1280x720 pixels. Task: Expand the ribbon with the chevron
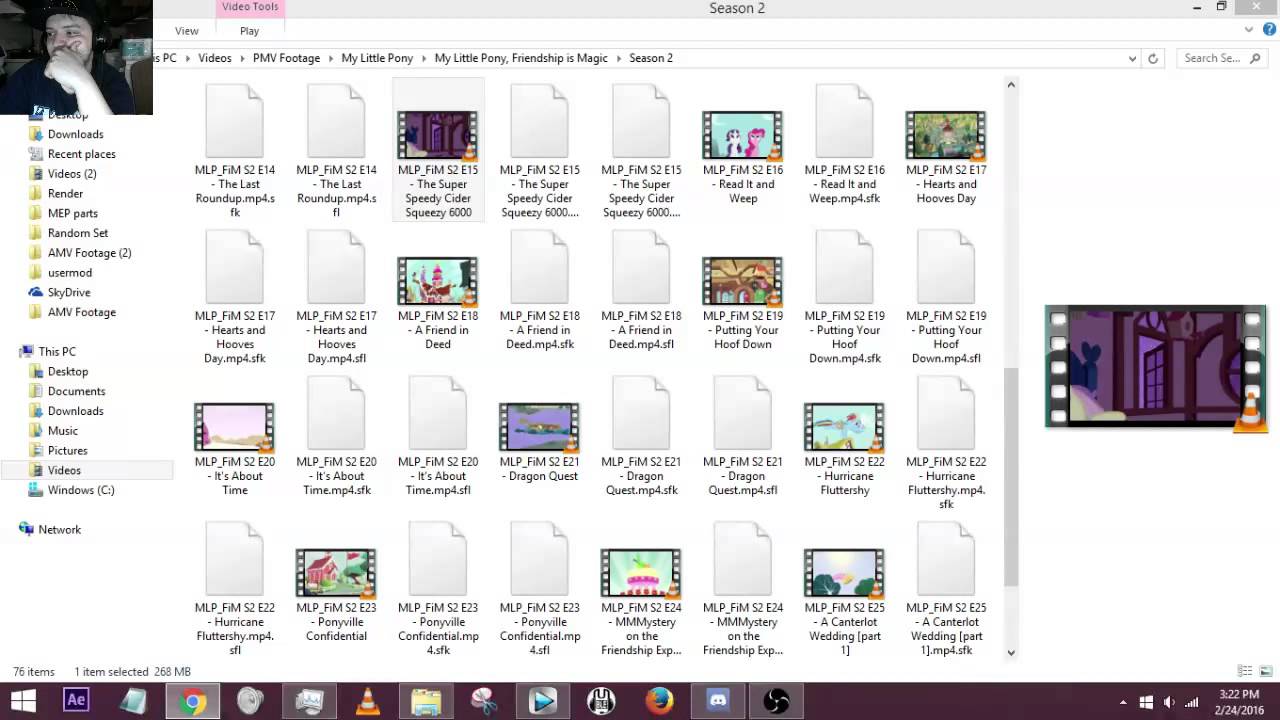pyautogui.click(x=1249, y=31)
